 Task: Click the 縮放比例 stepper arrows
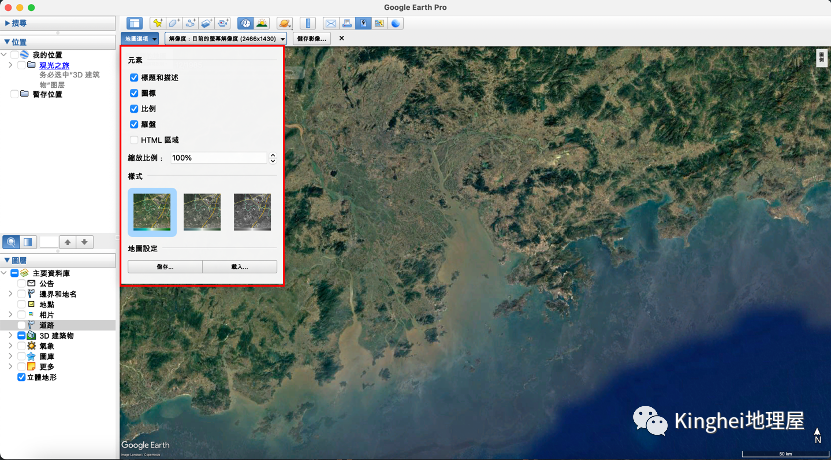coord(273,158)
